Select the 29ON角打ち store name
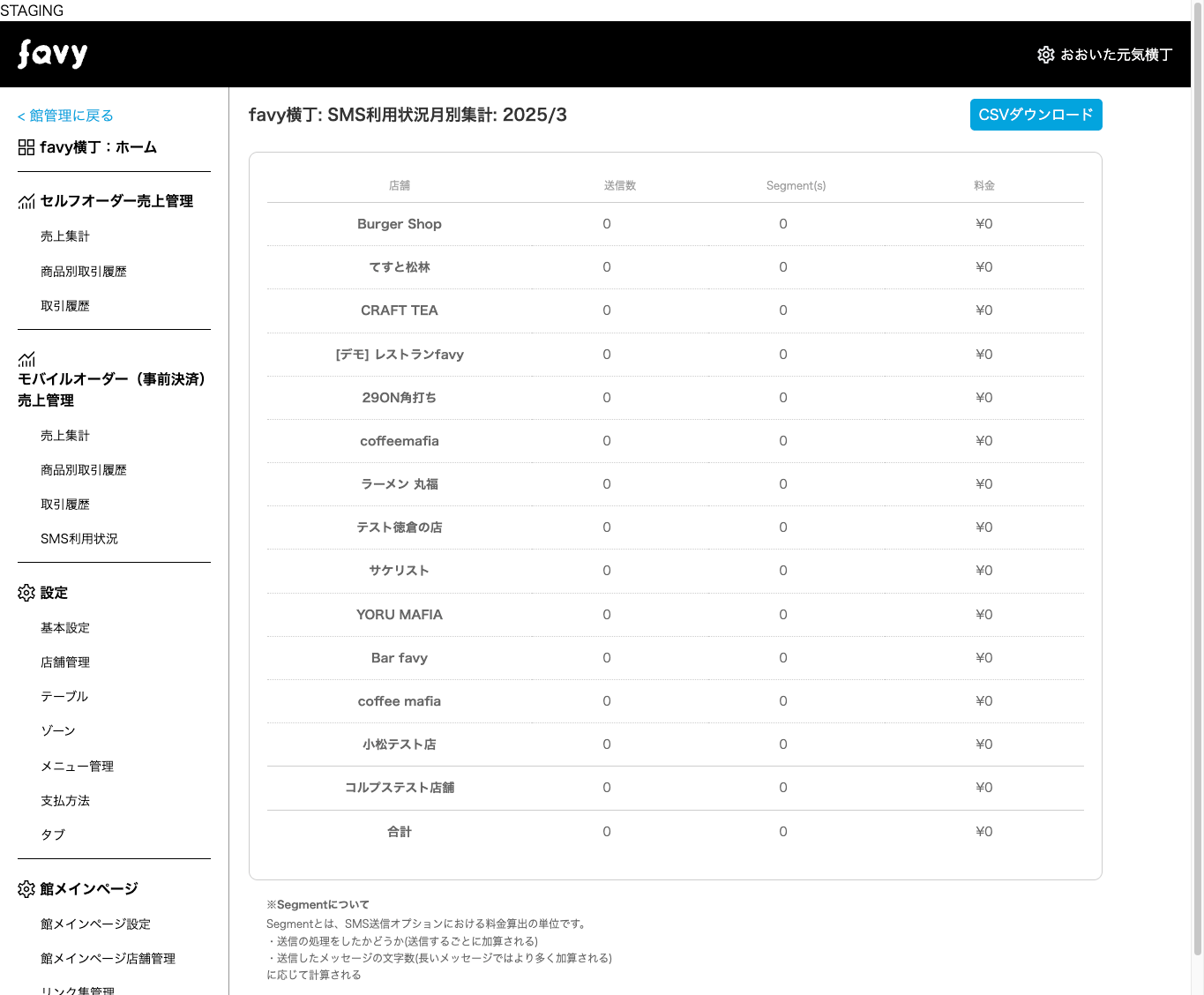 coord(400,398)
